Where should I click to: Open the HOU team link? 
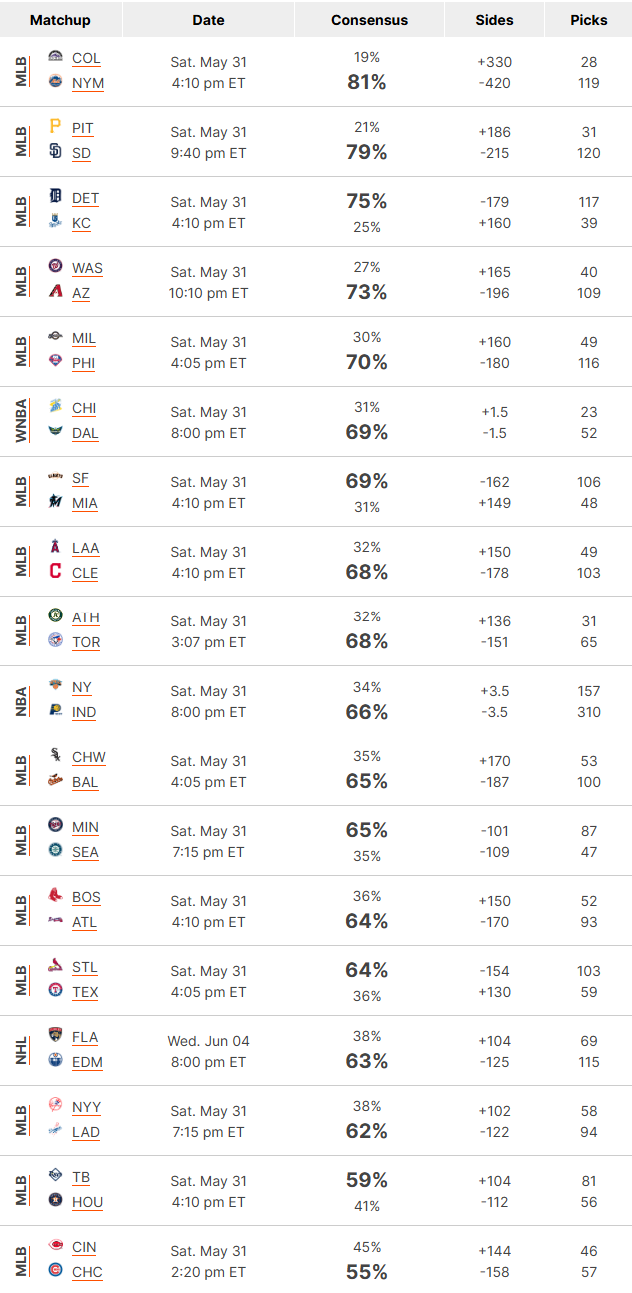point(87,1202)
